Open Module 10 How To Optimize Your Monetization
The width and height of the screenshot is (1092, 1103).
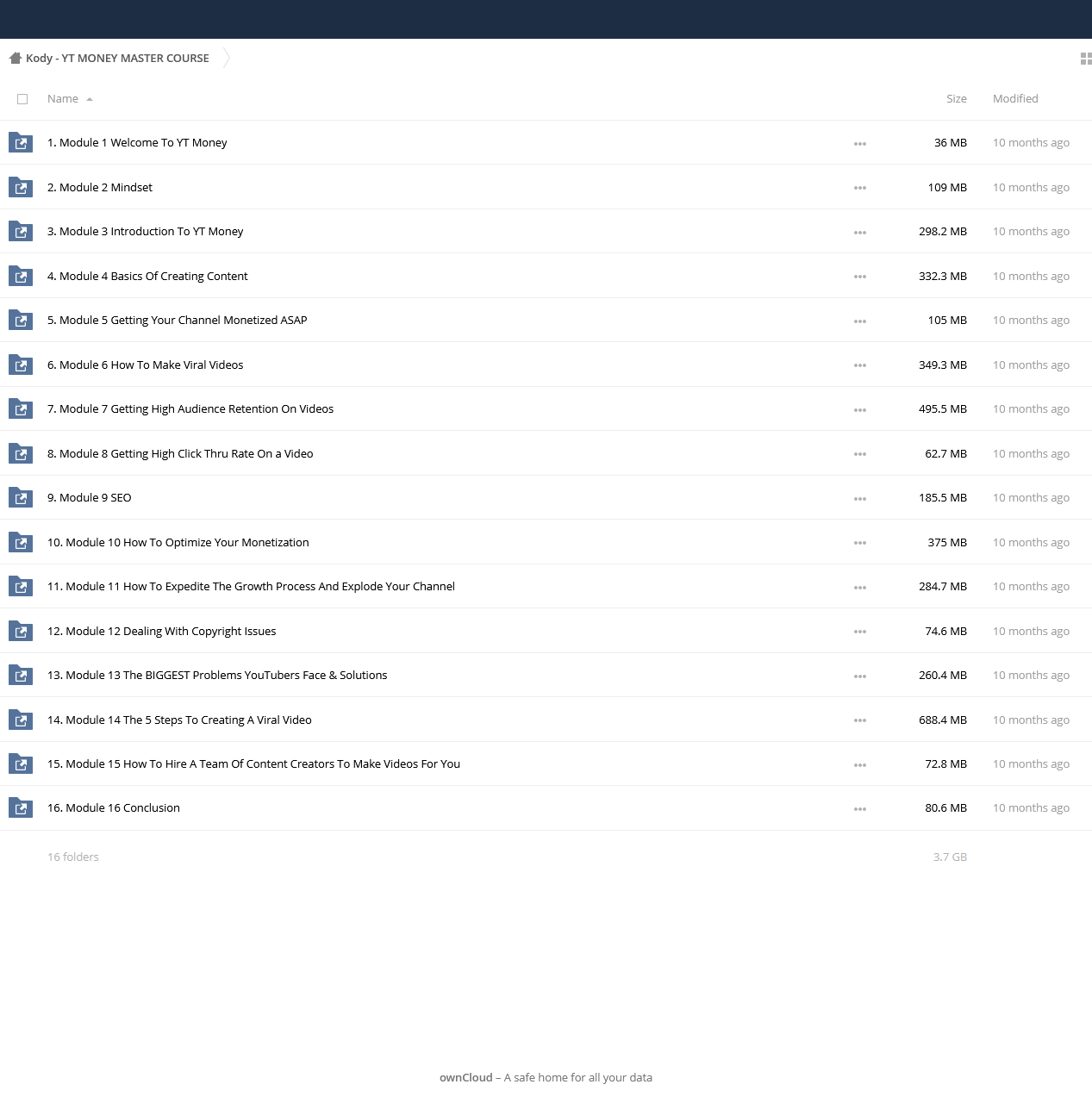pyautogui.click(x=178, y=542)
